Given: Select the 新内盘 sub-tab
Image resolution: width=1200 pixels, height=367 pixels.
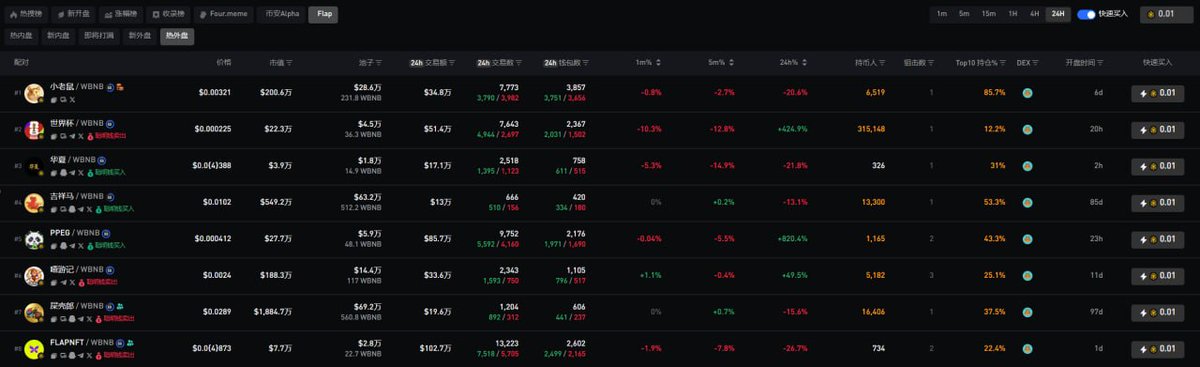Looking at the screenshot, I should coord(59,35).
